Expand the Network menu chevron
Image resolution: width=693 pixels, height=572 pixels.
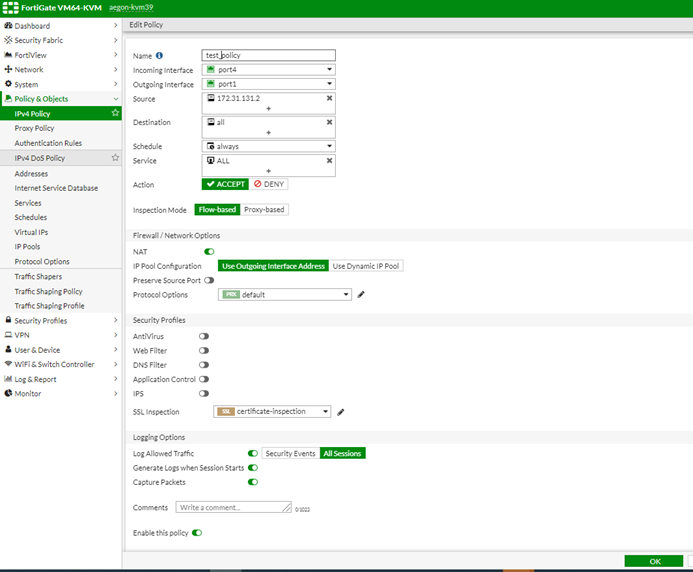[115, 69]
